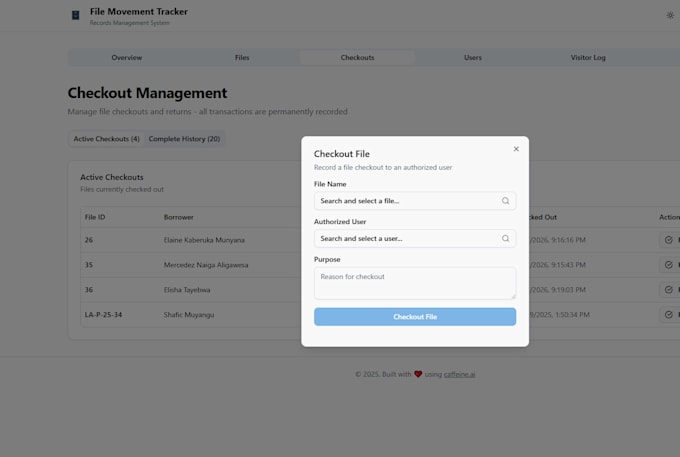Click return icon for Elisha Tayebwa row

(x=669, y=290)
